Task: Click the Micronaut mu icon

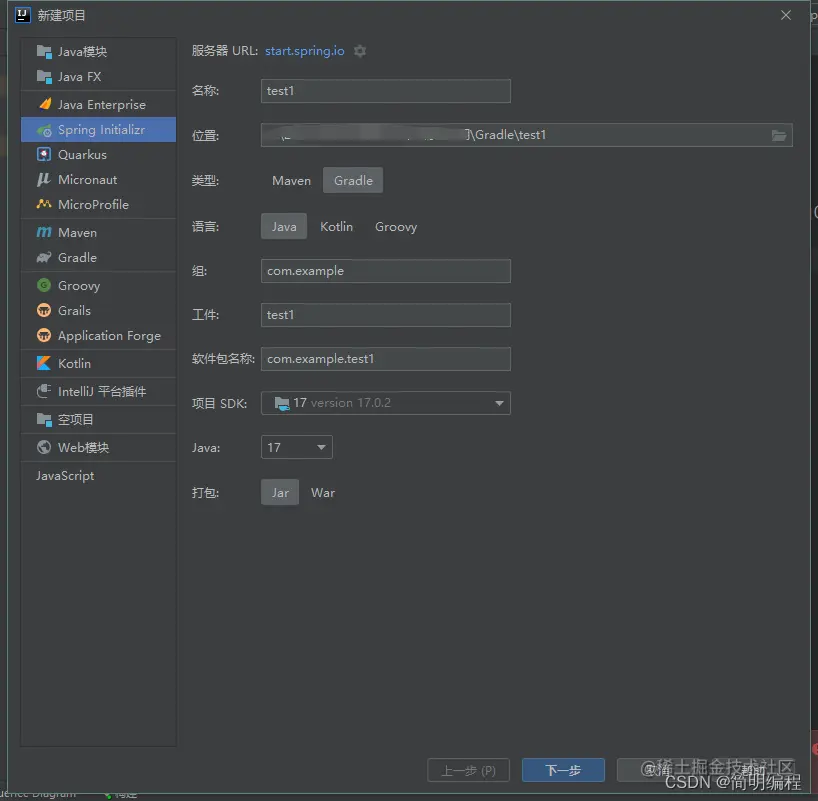Action: (x=44, y=180)
